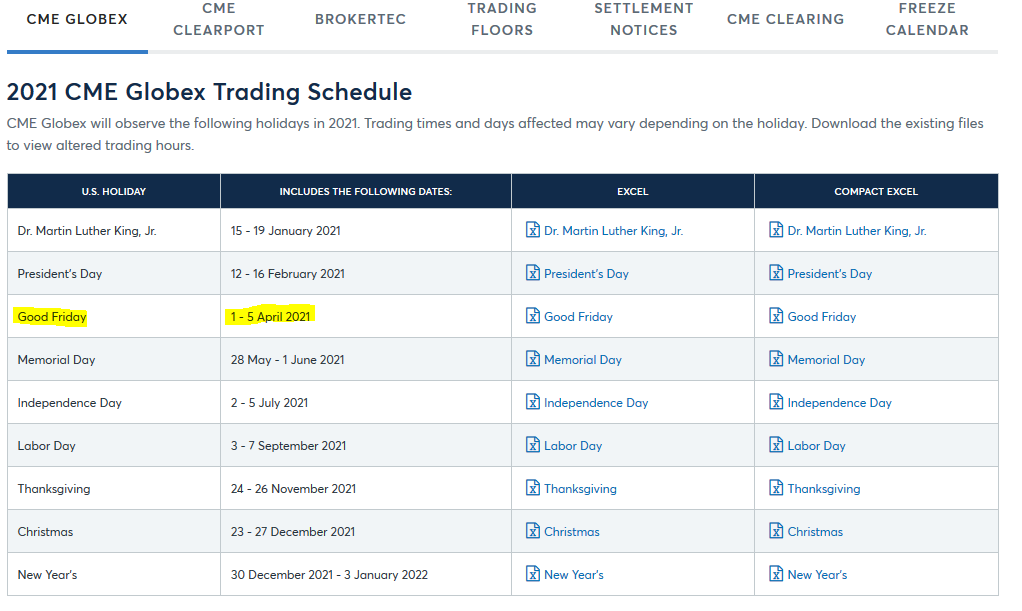1022x611 pixels.
Task: Select the CME Globex tab
Action: [77, 20]
